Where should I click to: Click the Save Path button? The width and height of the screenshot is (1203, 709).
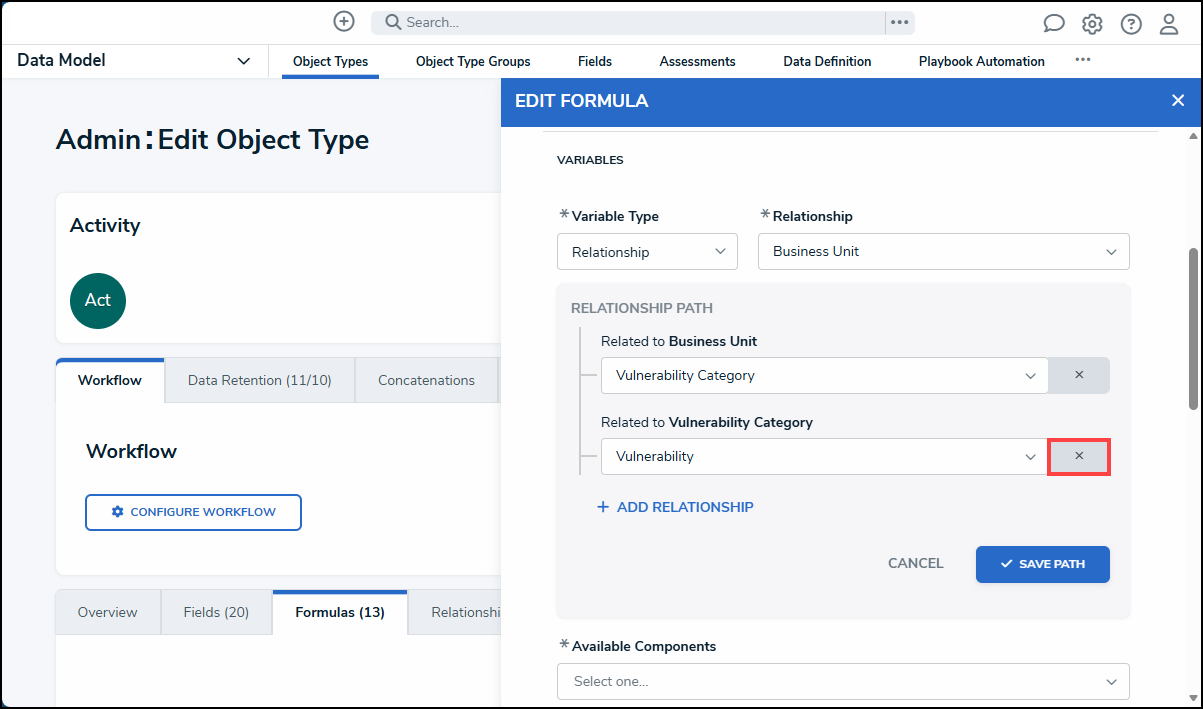(x=1043, y=564)
